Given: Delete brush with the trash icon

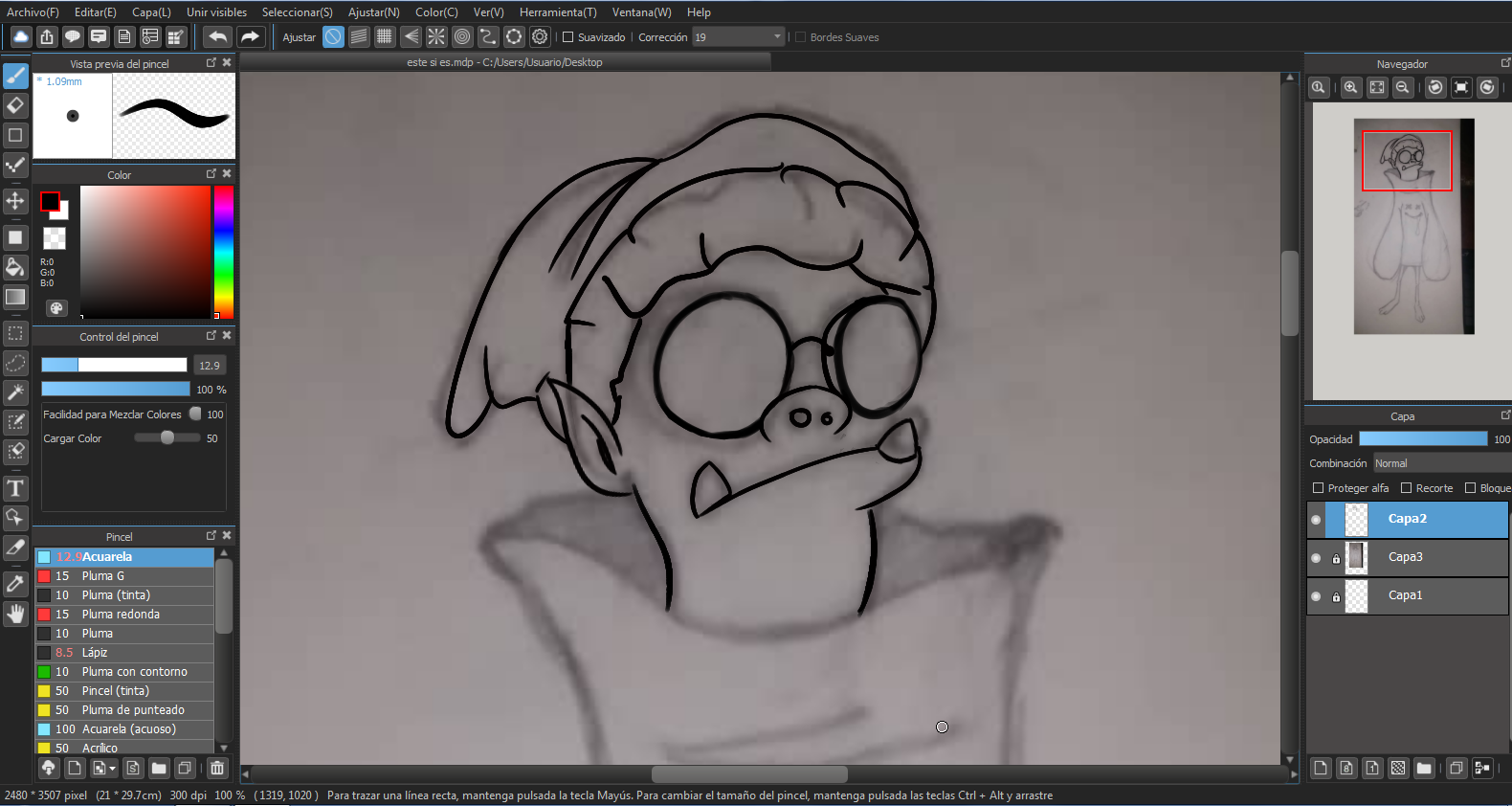Looking at the screenshot, I should (x=217, y=768).
